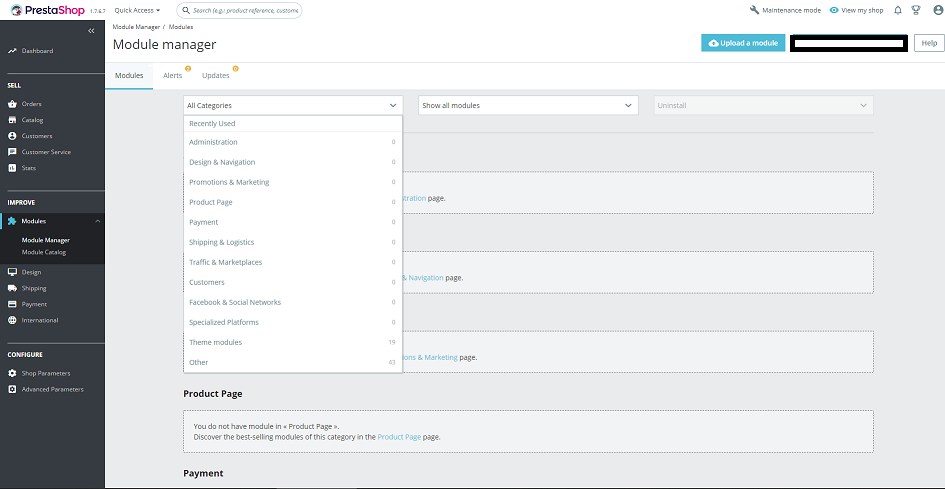The width and height of the screenshot is (945, 489).
Task: Click the Help button
Action: click(929, 43)
